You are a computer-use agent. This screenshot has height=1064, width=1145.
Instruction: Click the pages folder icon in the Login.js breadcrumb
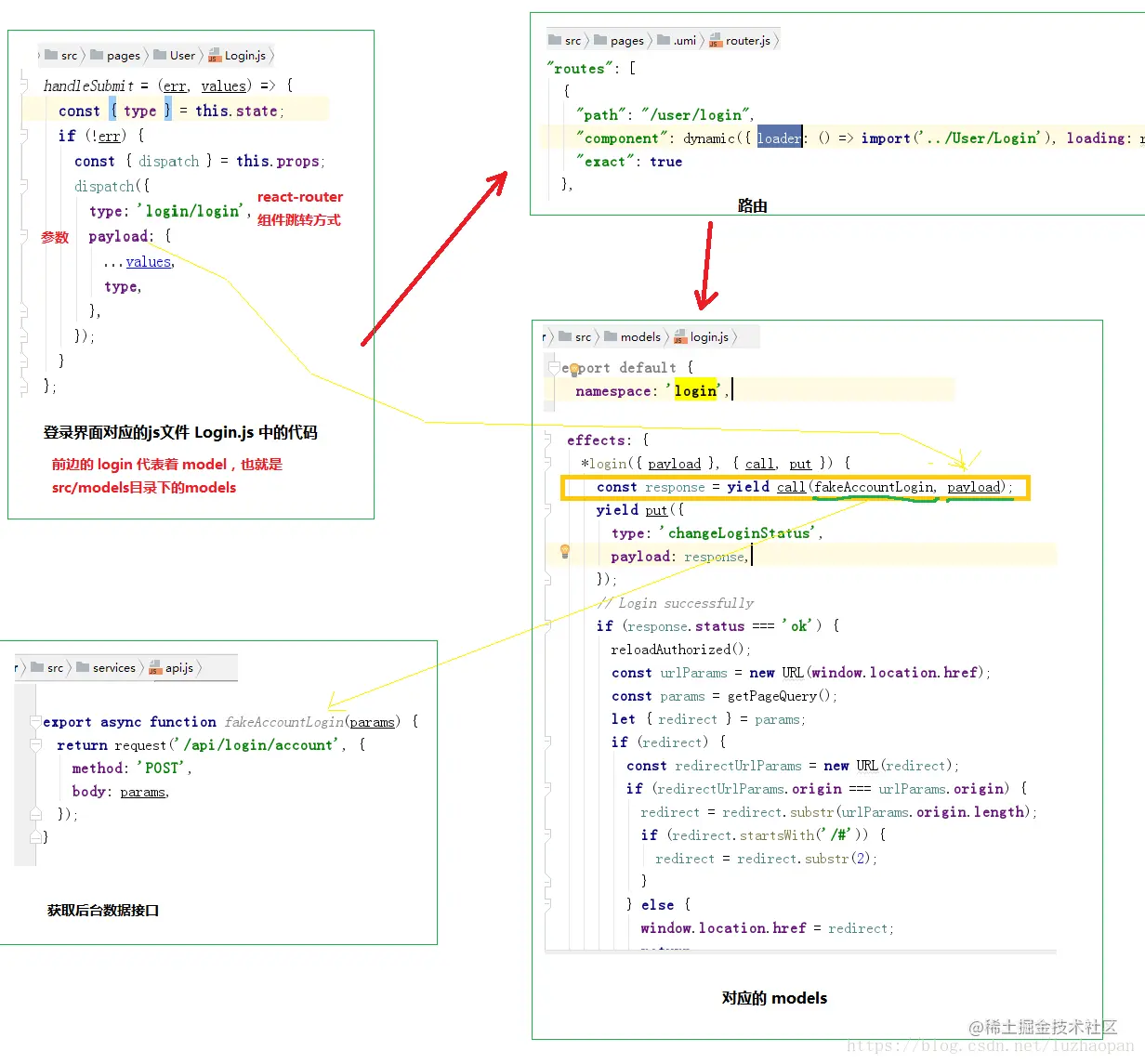click(97, 55)
